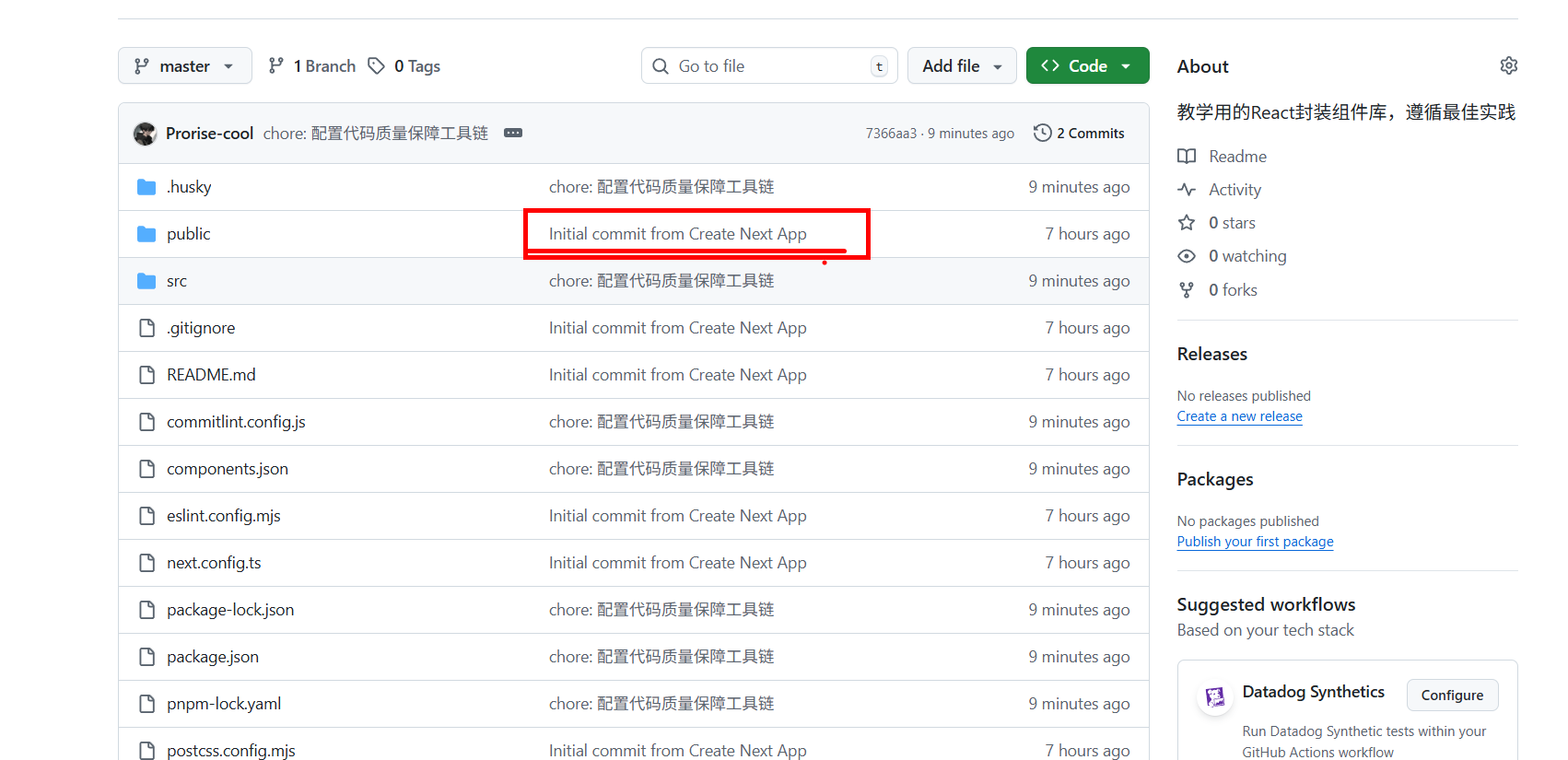The width and height of the screenshot is (1568, 760).
Task: Open the src folder
Action: click(177, 281)
